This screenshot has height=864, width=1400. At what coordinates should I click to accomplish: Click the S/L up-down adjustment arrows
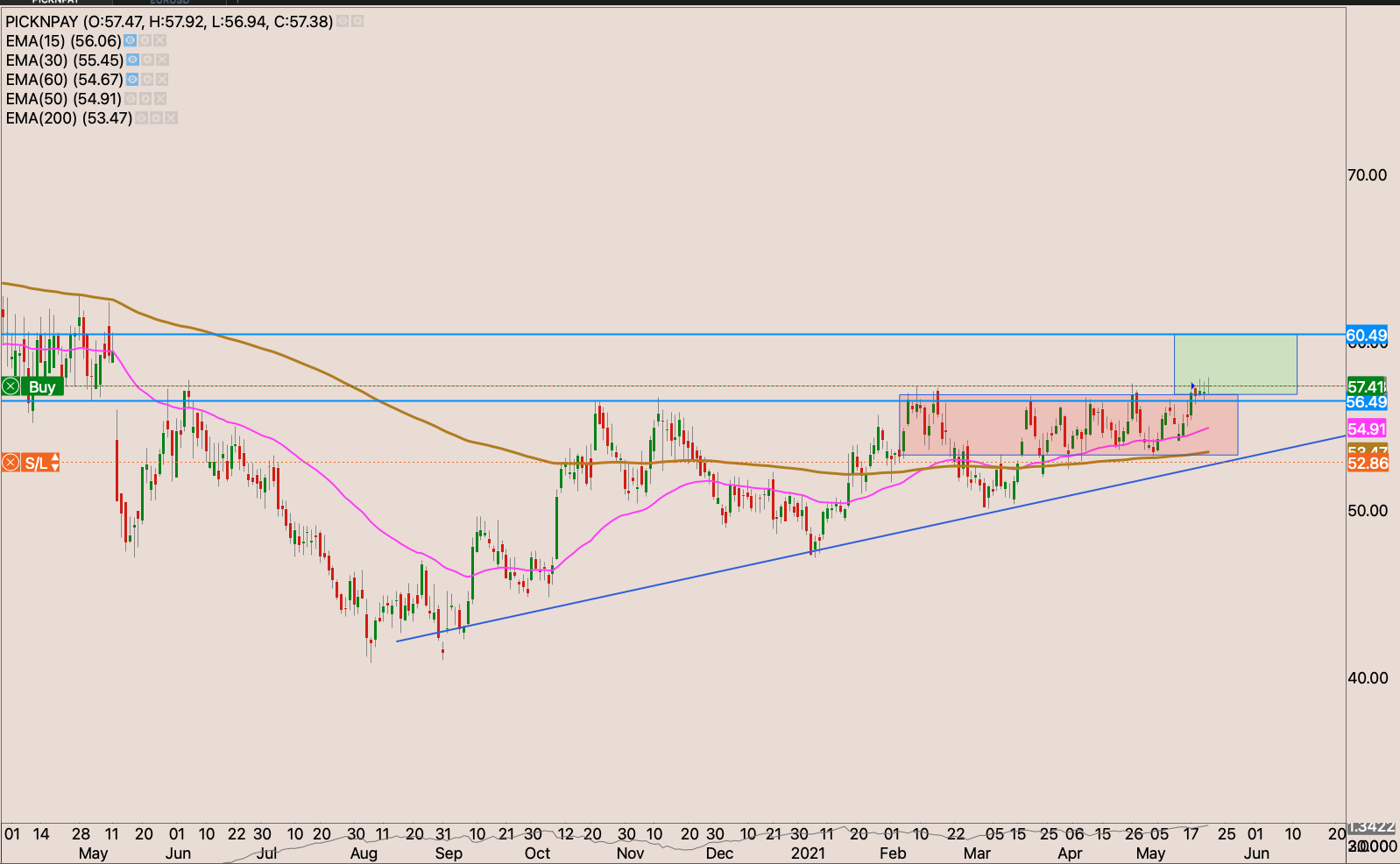[x=54, y=463]
